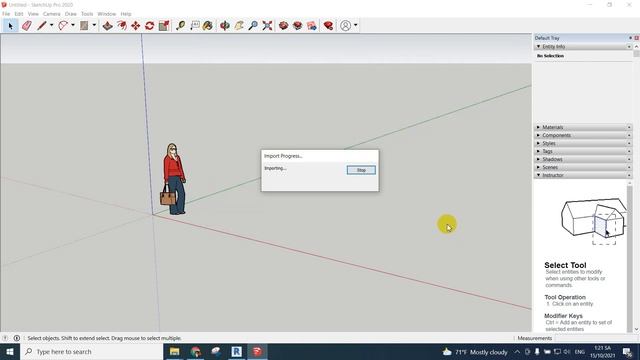This screenshot has height=360, width=640.
Task: Click the Windows Start button
Action: point(10,351)
